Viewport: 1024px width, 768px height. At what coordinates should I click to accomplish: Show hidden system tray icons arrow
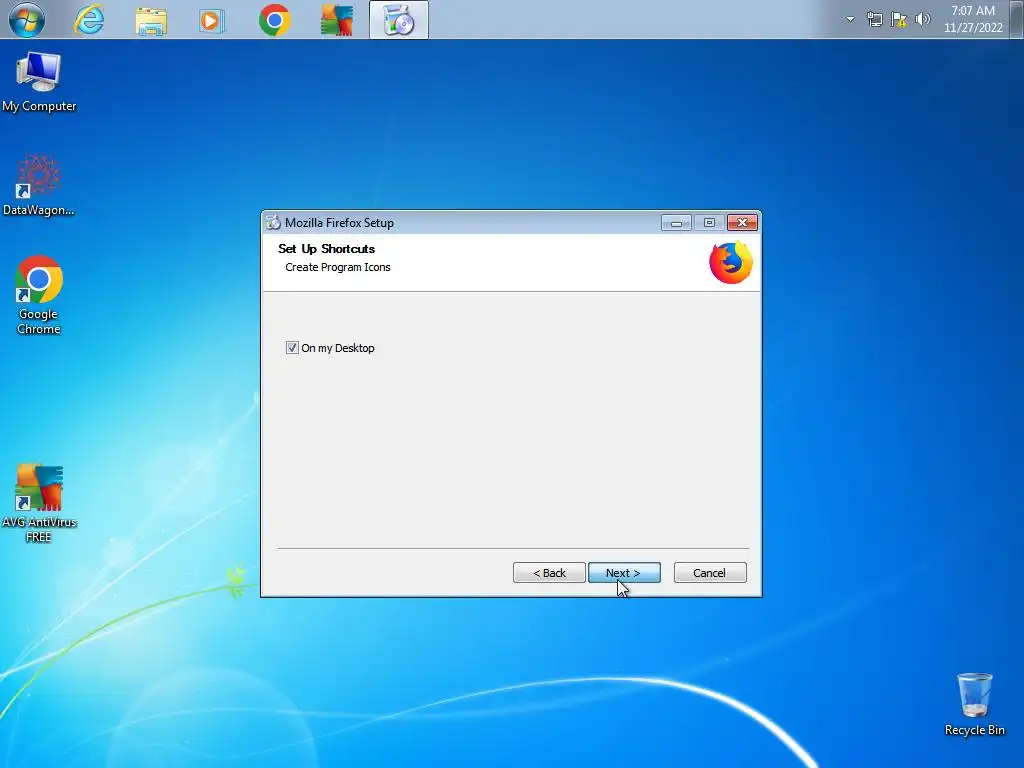click(850, 19)
